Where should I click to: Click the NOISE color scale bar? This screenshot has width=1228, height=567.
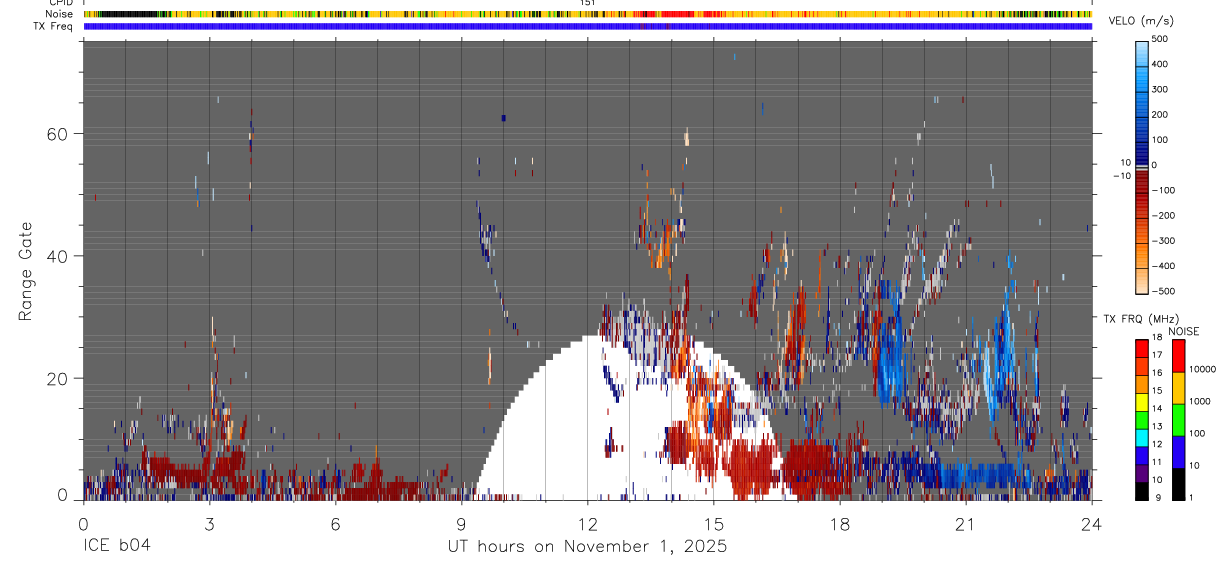coord(1179,420)
